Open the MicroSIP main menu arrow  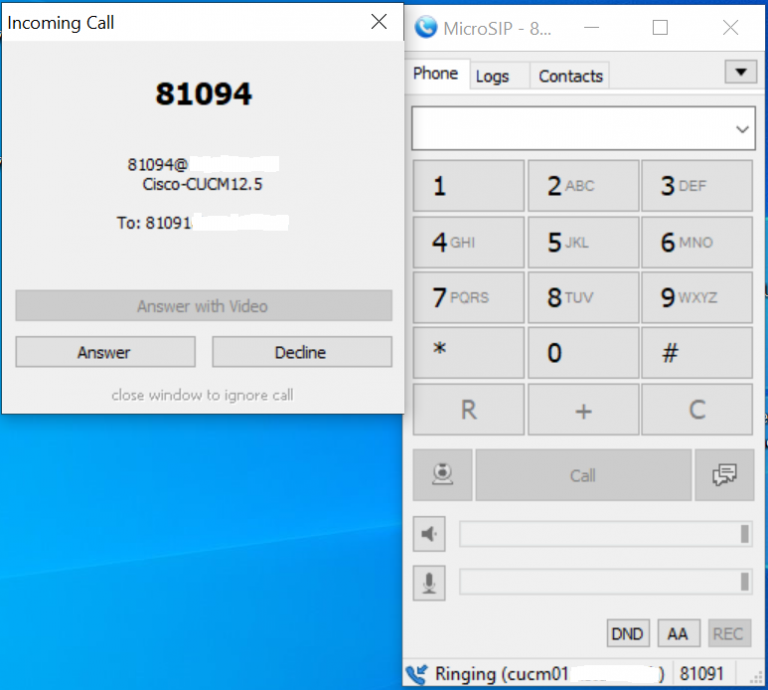pyautogui.click(x=740, y=72)
